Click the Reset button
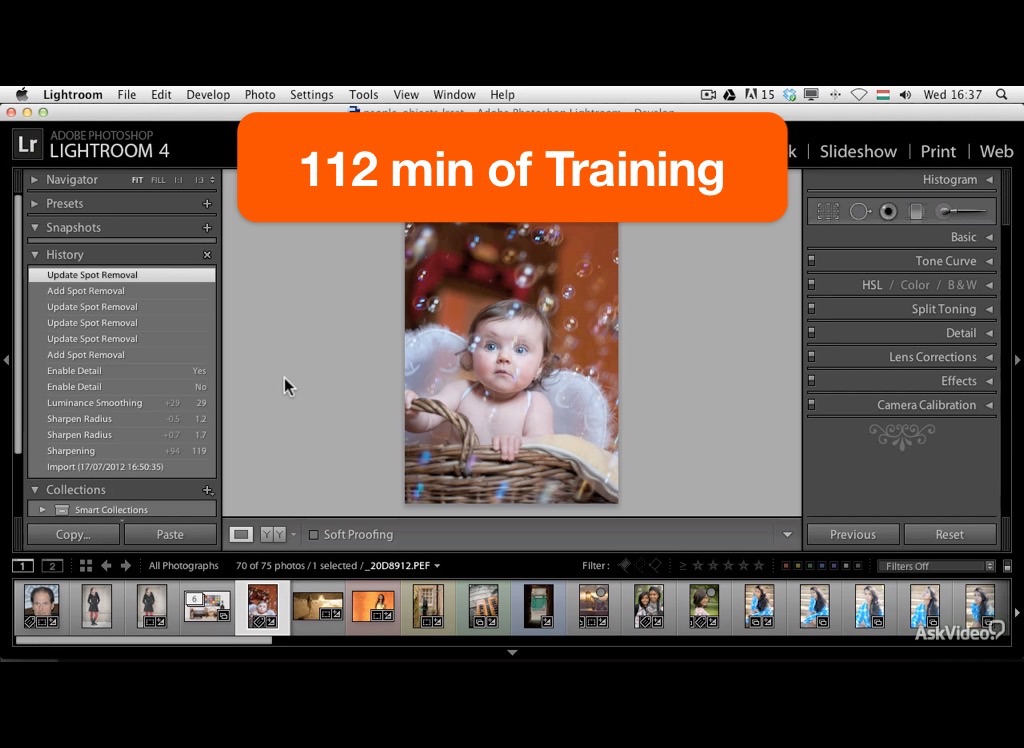 click(x=949, y=534)
